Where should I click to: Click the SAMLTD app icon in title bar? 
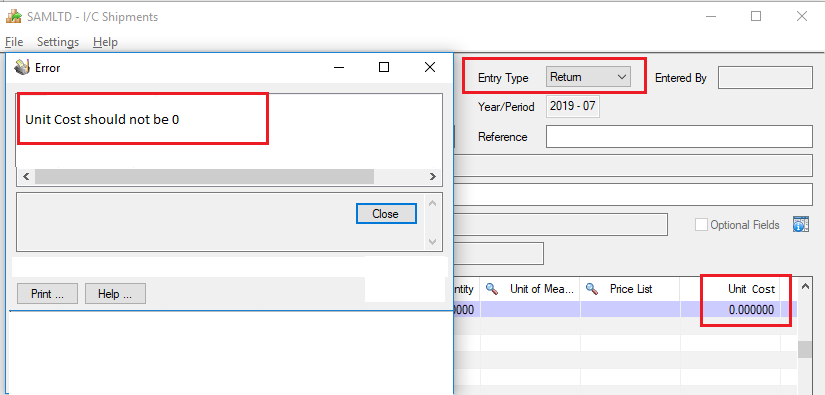point(14,16)
